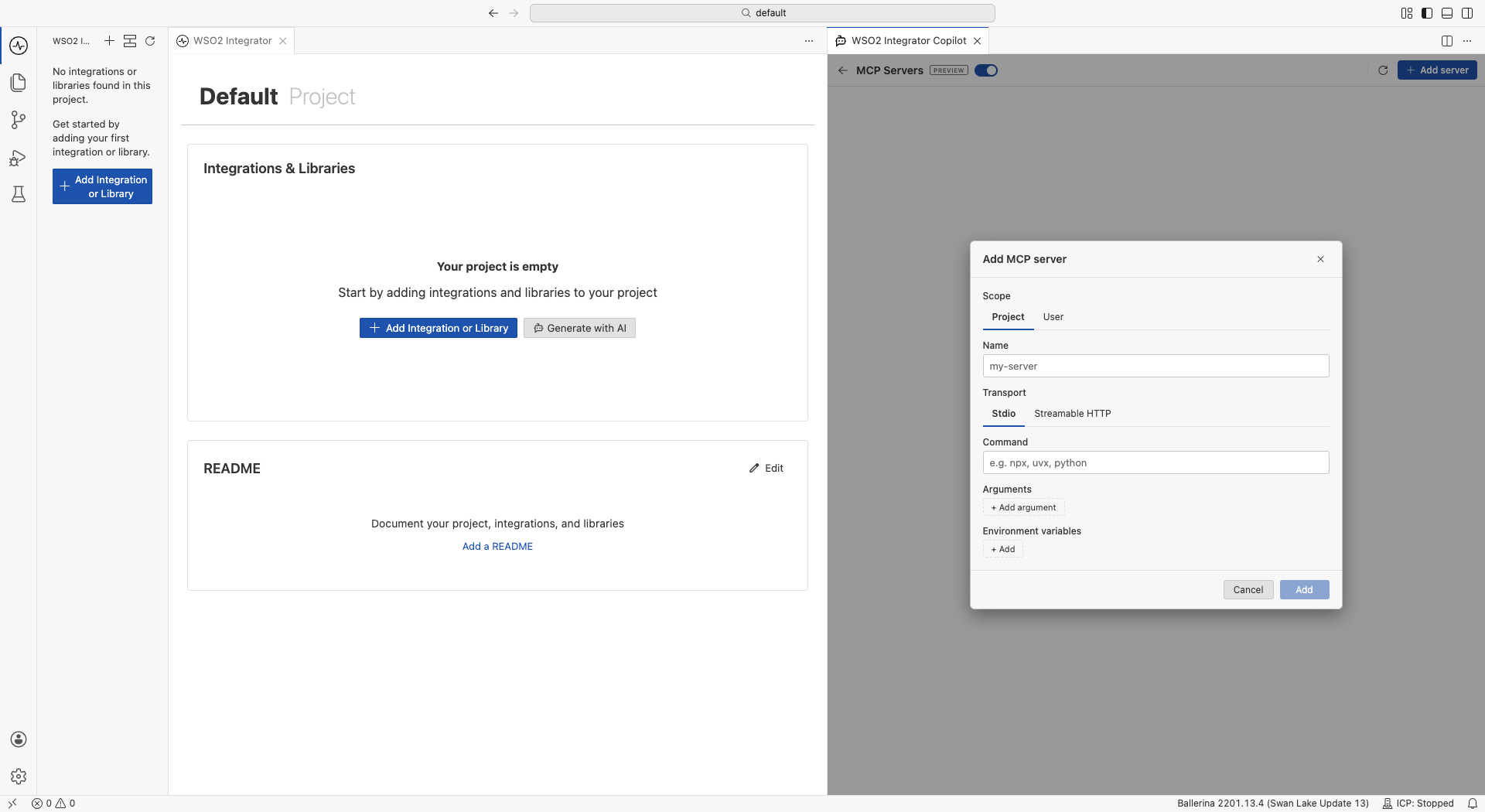
Task: Click the default command center search box
Action: [x=762, y=13]
